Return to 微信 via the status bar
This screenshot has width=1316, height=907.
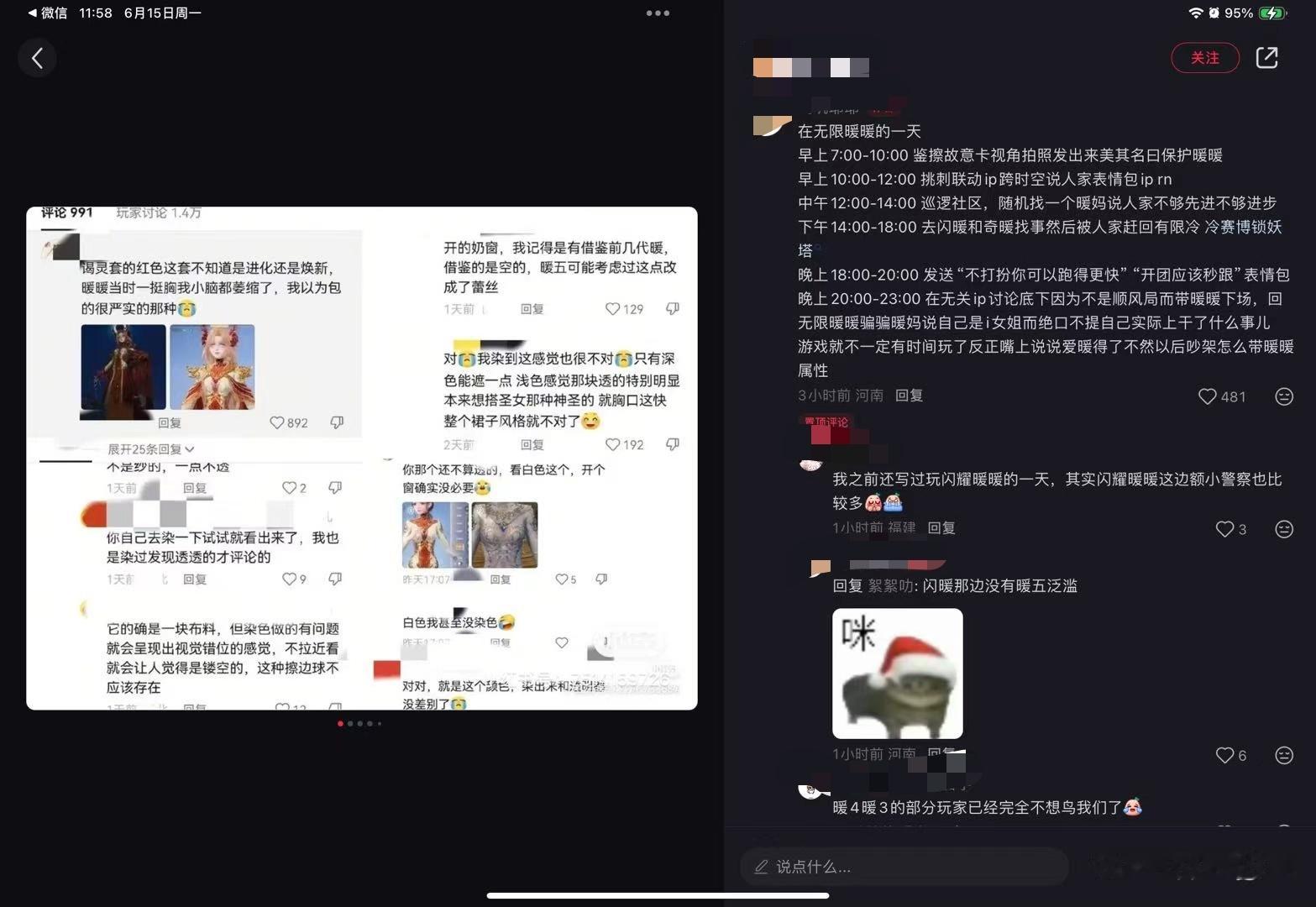point(47,13)
